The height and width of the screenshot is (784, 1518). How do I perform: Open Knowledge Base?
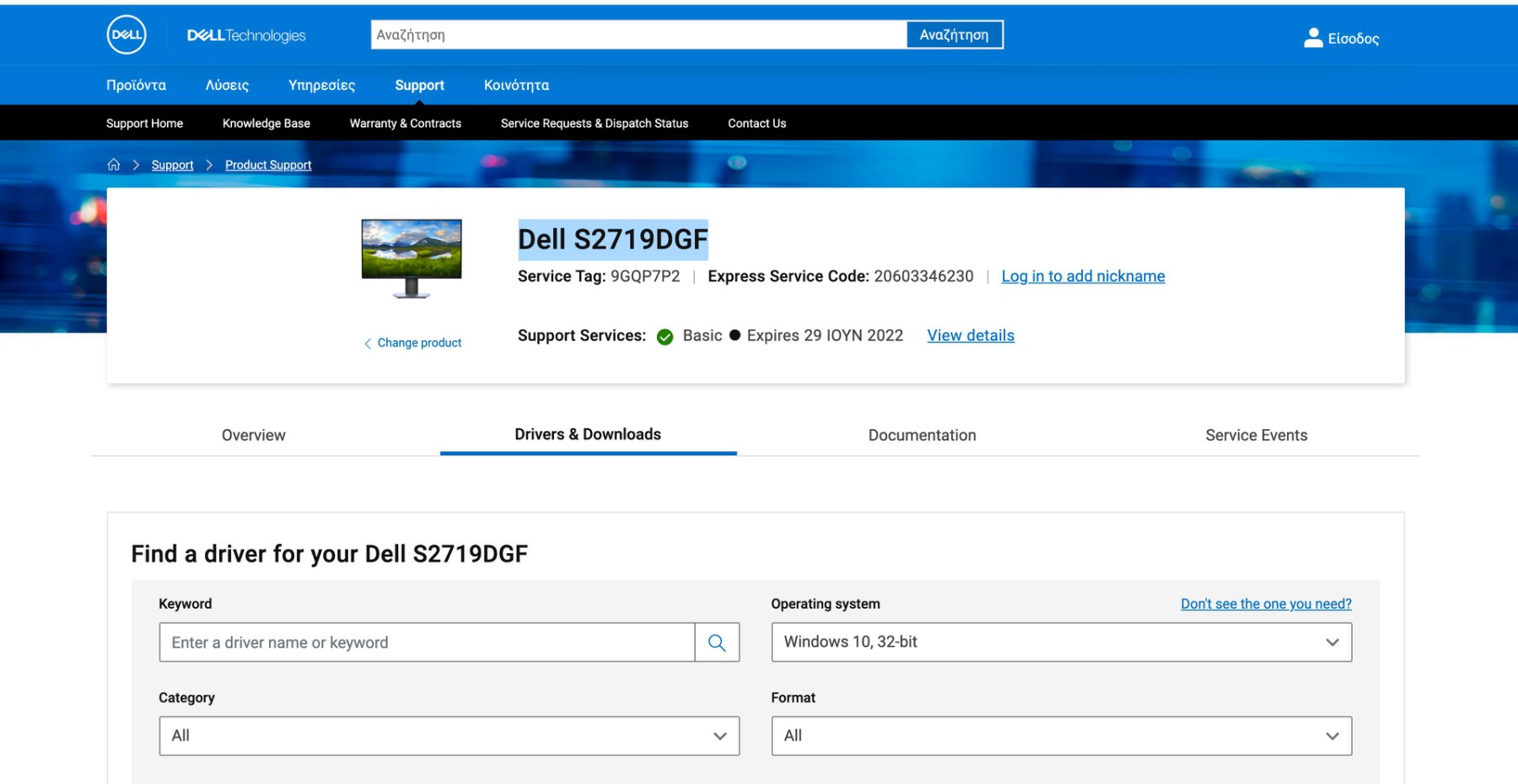coord(266,123)
